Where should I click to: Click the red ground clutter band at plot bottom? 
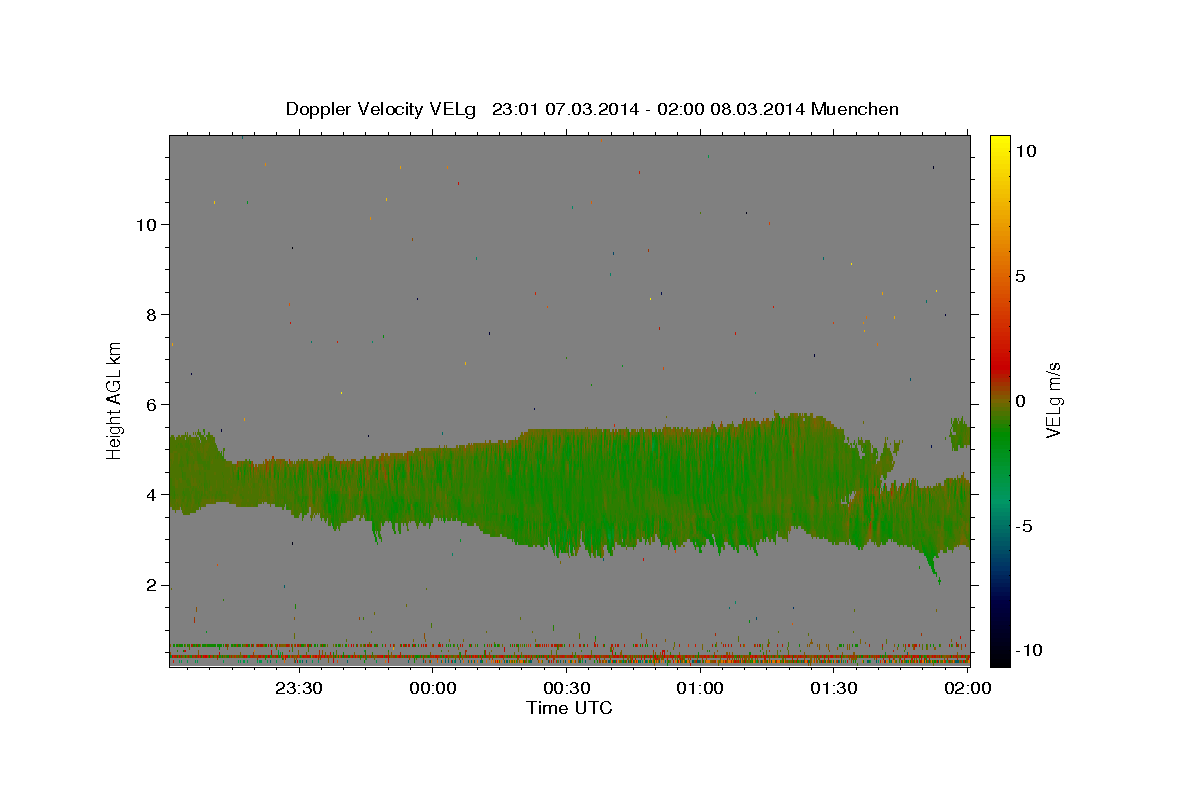point(570,657)
